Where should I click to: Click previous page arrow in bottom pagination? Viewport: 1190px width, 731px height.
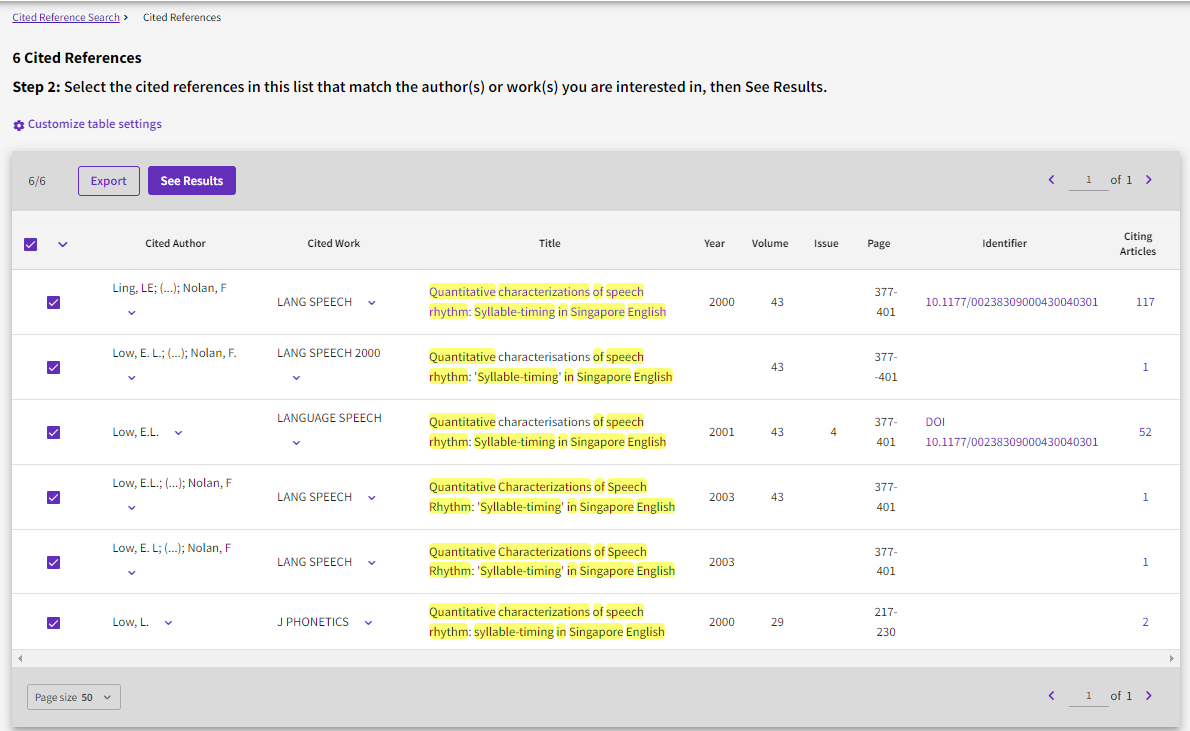click(1051, 696)
